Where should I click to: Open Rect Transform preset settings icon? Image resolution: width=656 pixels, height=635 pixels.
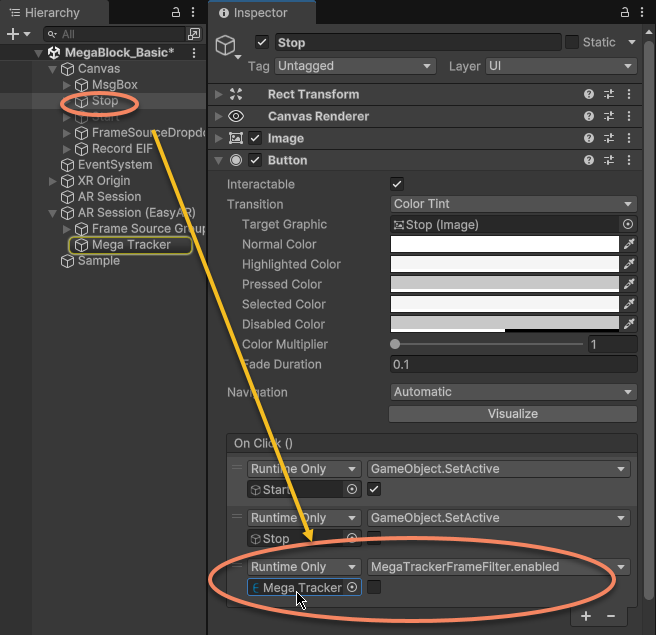pyautogui.click(x=609, y=94)
